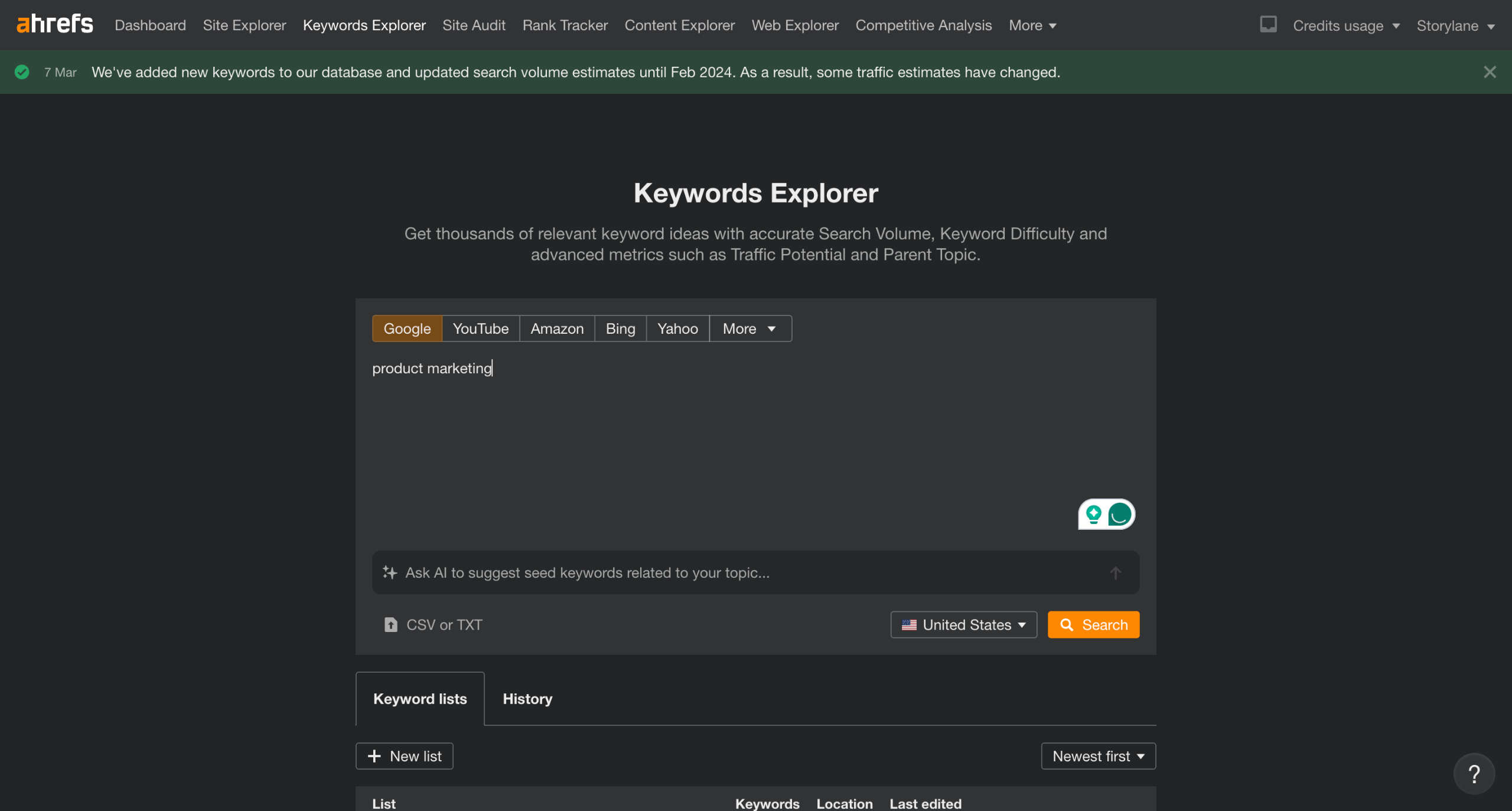
Task: Open the Grammarly green circle widget
Action: 1120,514
